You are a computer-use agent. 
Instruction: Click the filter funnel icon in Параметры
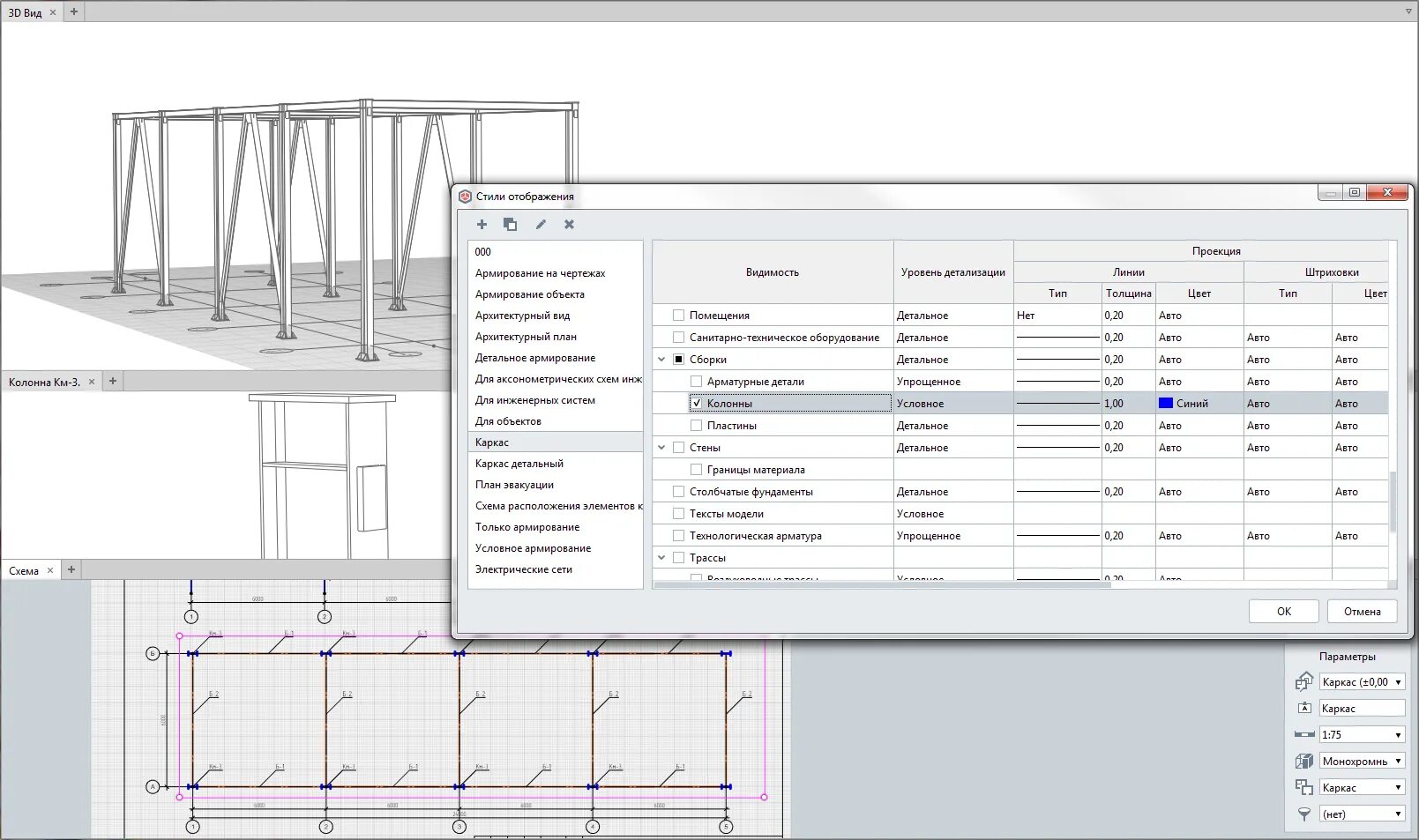coord(1304,814)
